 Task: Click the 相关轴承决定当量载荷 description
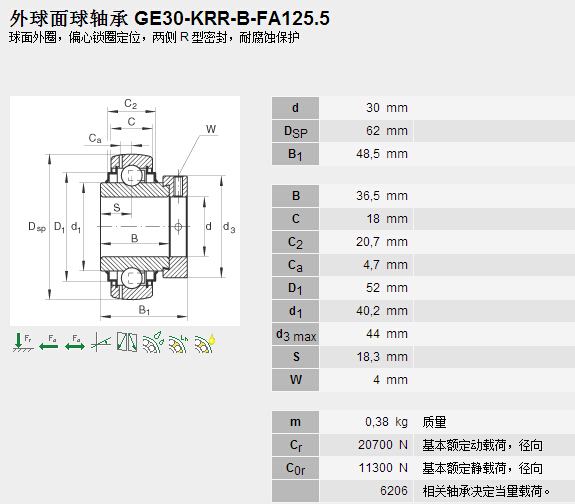click(x=486, y=491)
